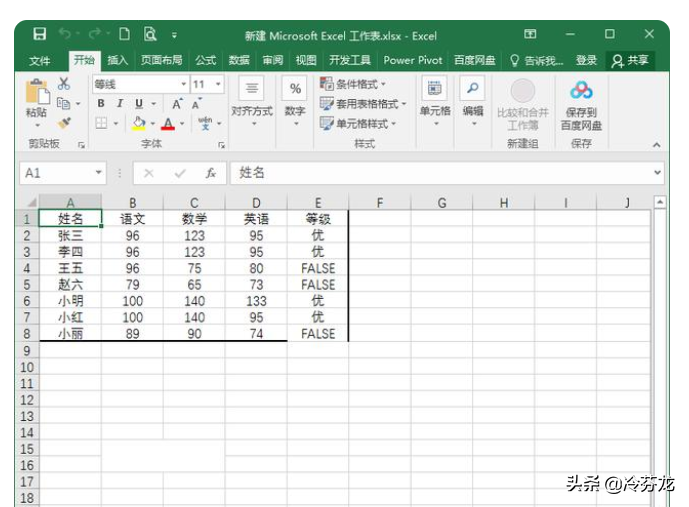689x507 pixels.
Task: Click the formula bar showing 姓名
Action: coord(442,173)
